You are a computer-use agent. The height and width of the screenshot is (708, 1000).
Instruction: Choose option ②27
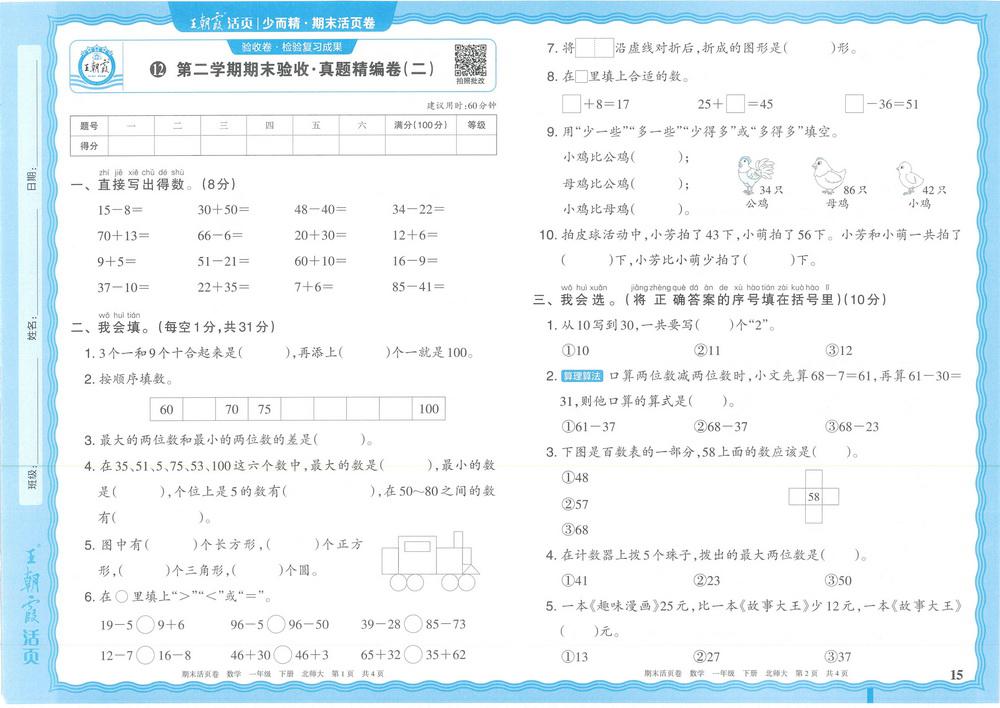(x=707, y=657)
